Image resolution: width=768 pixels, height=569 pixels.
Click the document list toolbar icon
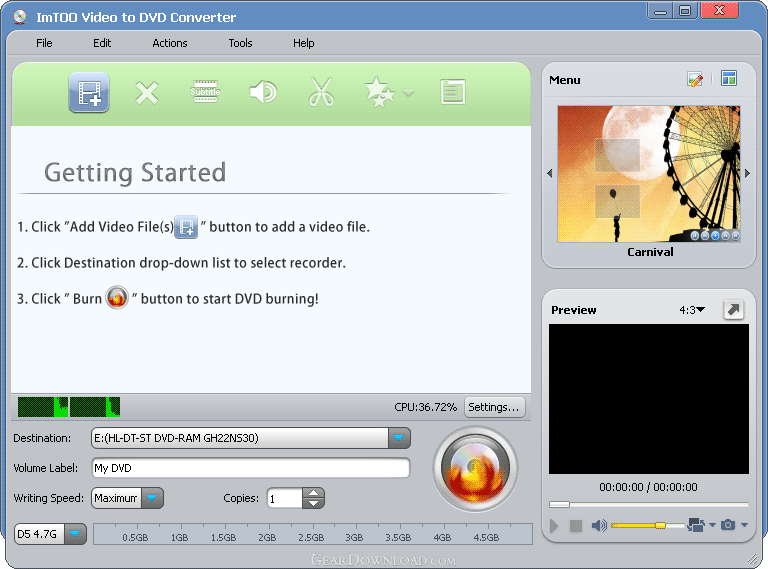pyautogui.click(x=453, y=92)
